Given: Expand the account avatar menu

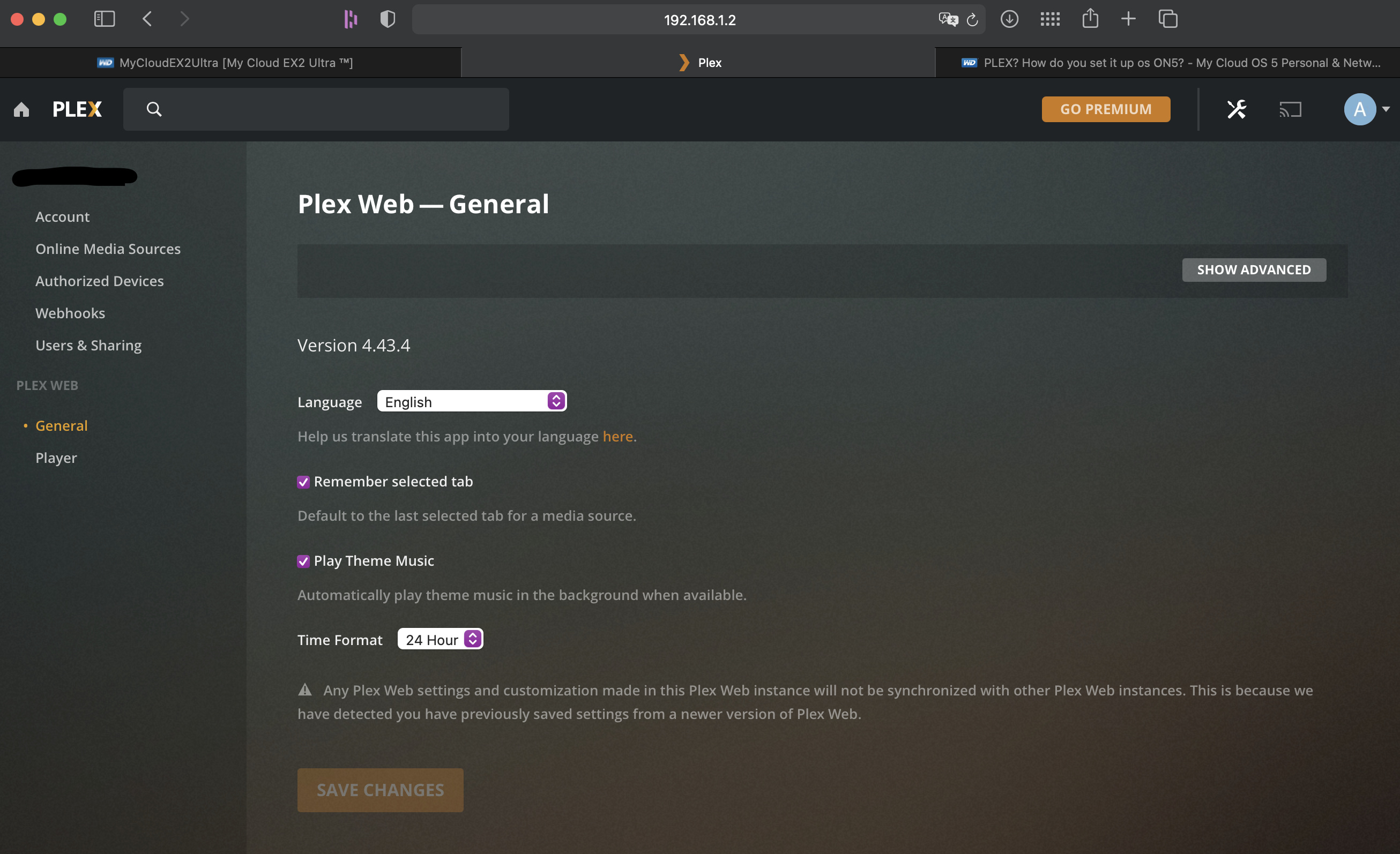Looking at the screenshot, I should (x=1366, y=109).
